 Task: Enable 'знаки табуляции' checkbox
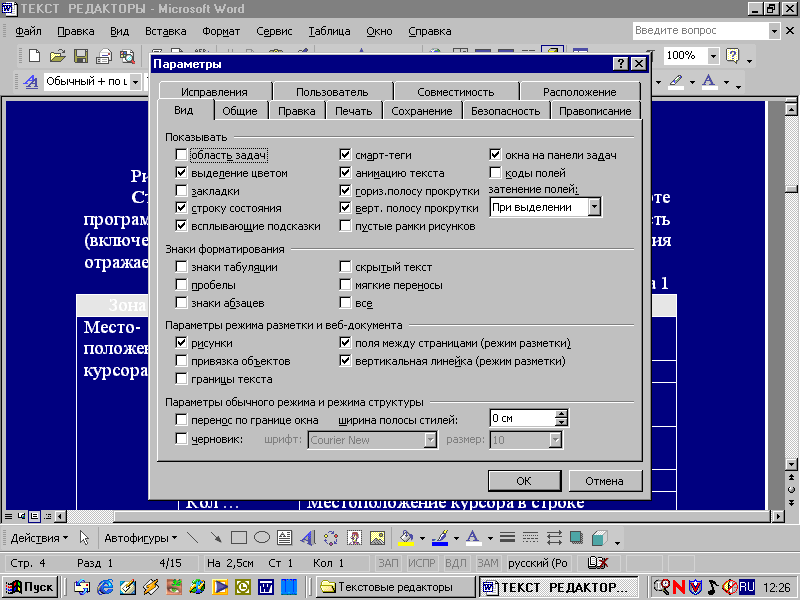[x=181, y=267]
